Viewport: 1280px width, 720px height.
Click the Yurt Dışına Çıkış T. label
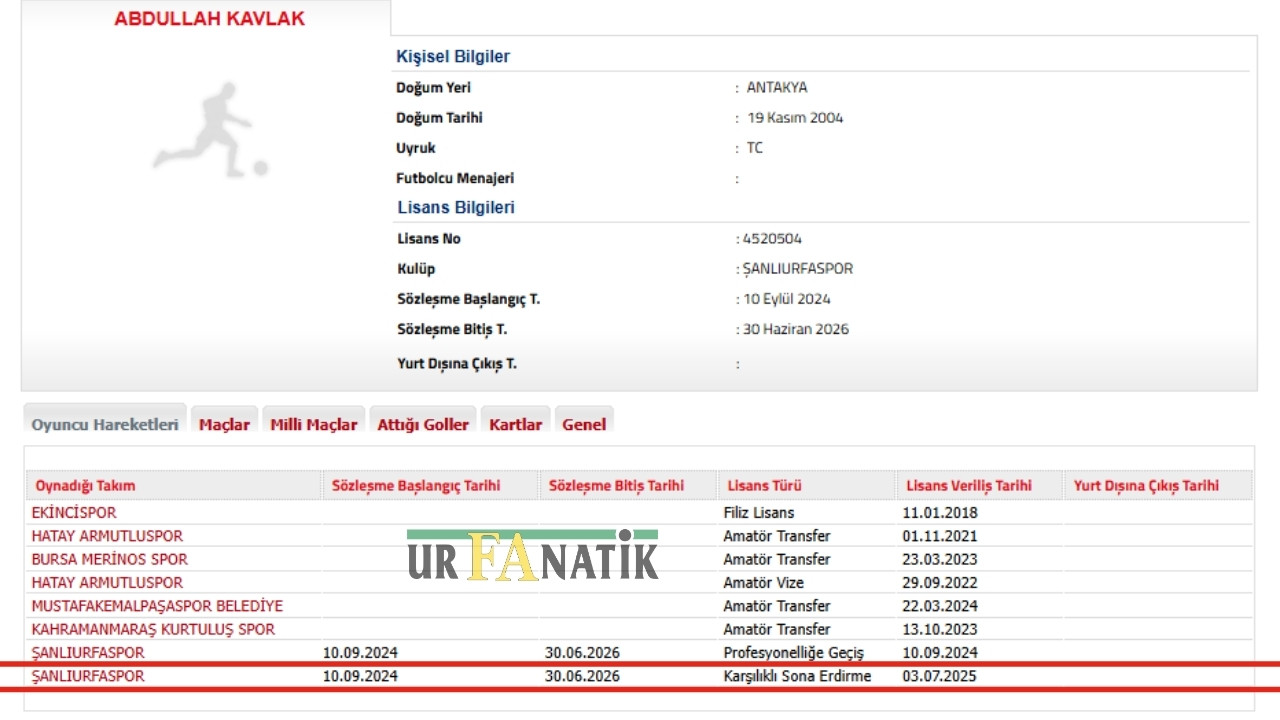457,364
